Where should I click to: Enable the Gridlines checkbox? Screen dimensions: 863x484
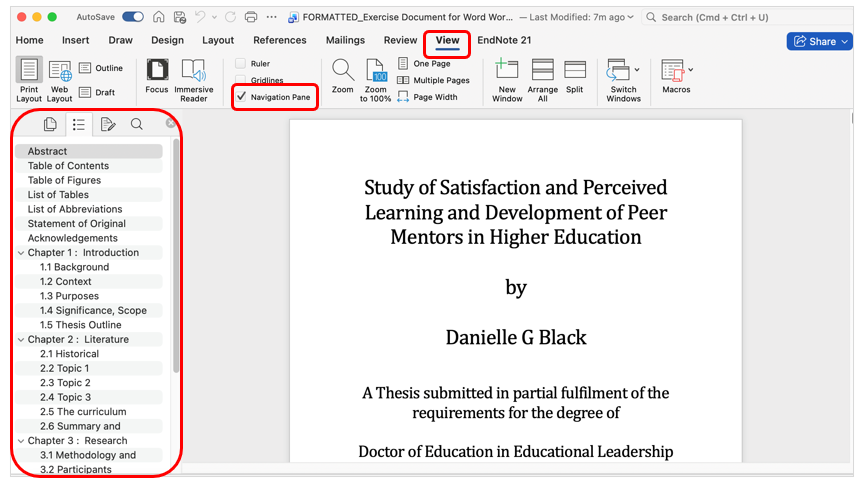[241, 80]
